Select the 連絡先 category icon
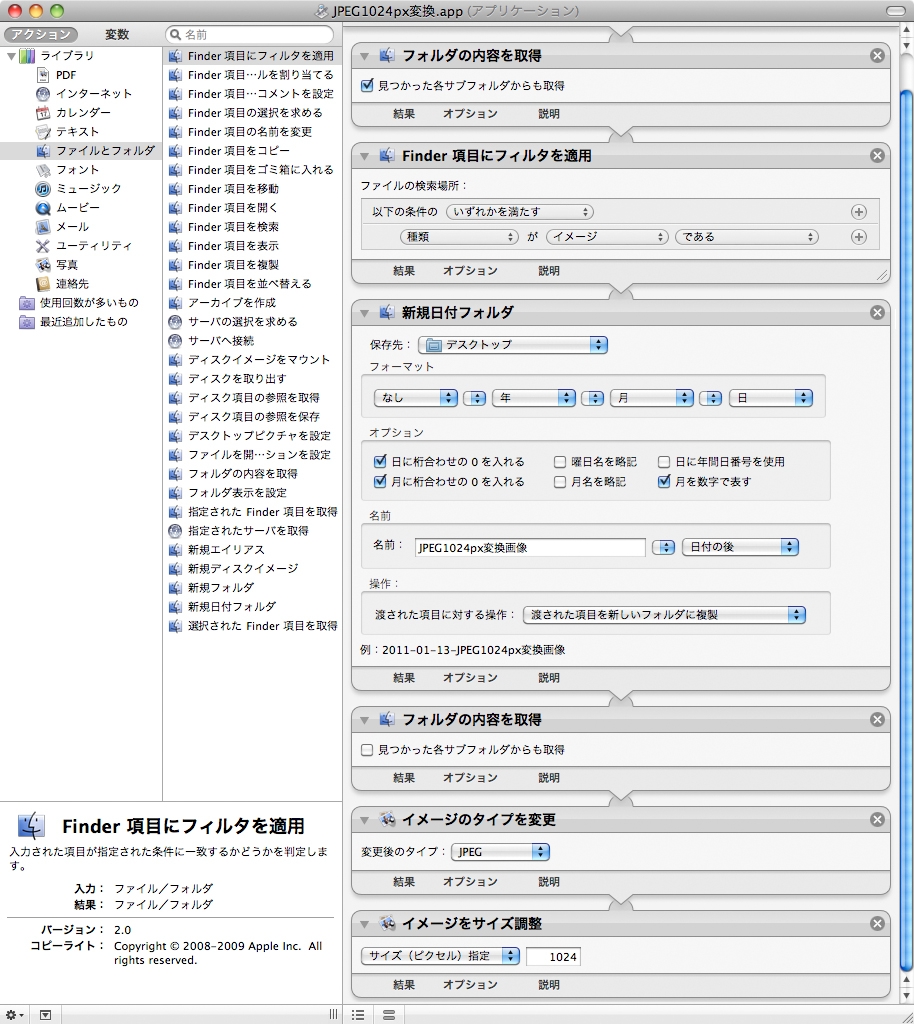This screenshot has width=914, height=1024. (43, 283)
